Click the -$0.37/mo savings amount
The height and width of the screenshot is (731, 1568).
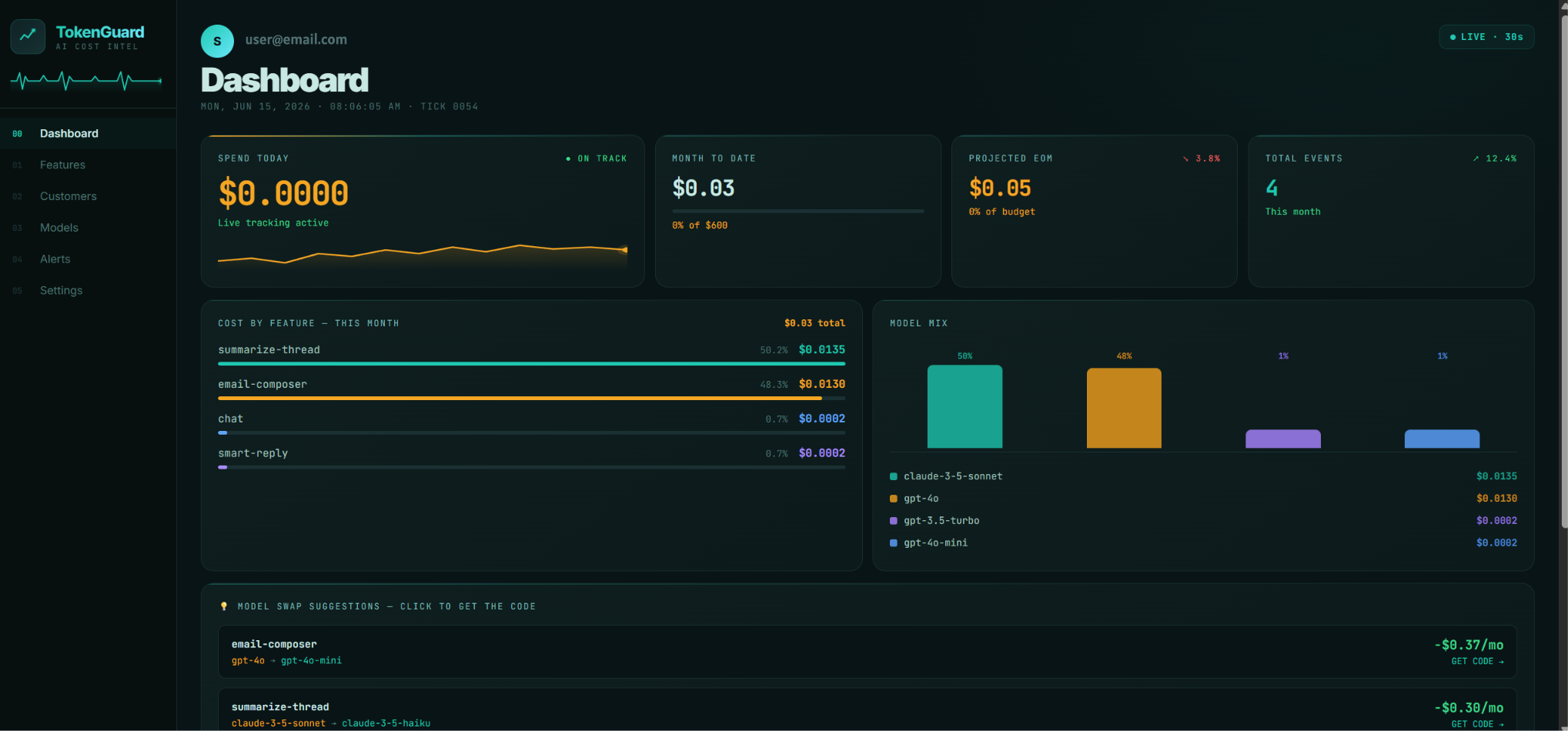tap(1469, 645)
